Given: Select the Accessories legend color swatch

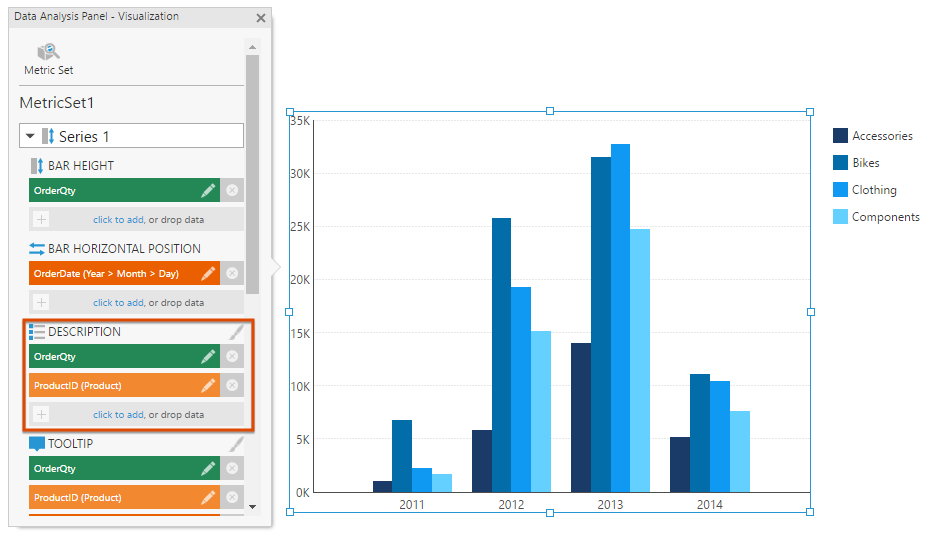Looking at the screenshot, I should click(x=840, y=136).
